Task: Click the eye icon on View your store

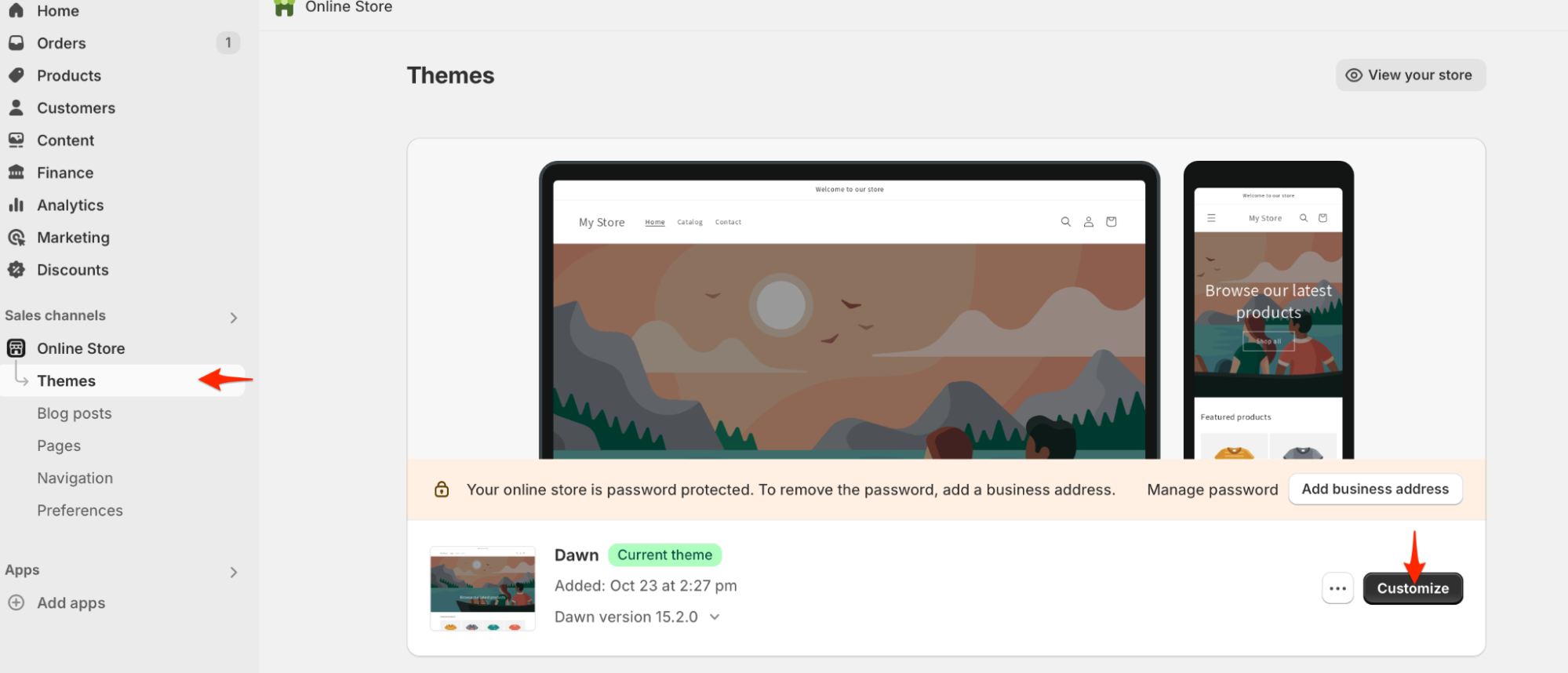Action: (1354, 75)
